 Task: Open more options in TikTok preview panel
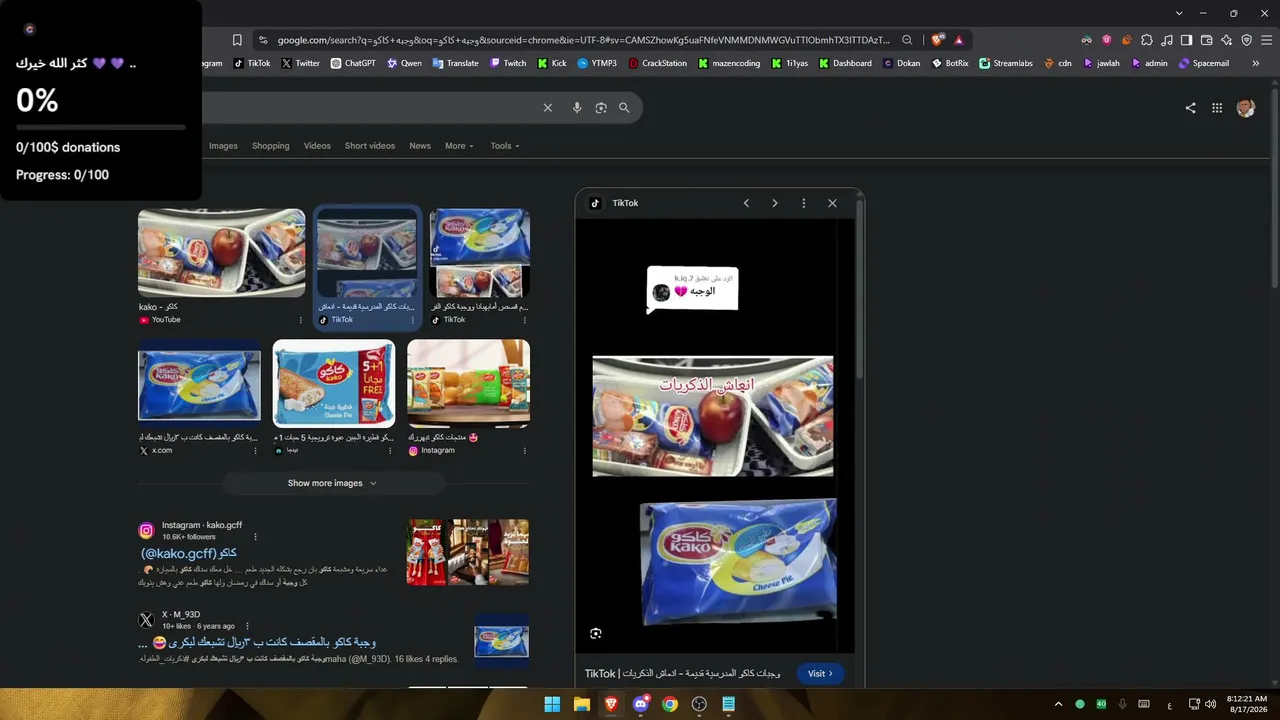803,203
